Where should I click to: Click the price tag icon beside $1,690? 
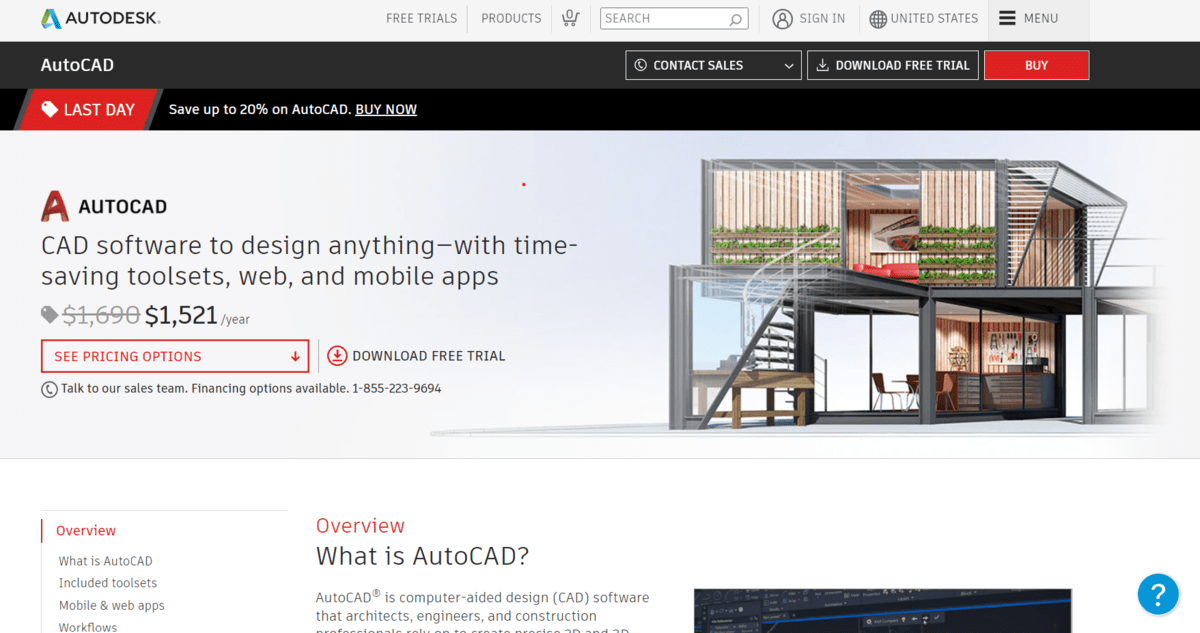click(49, 315)
